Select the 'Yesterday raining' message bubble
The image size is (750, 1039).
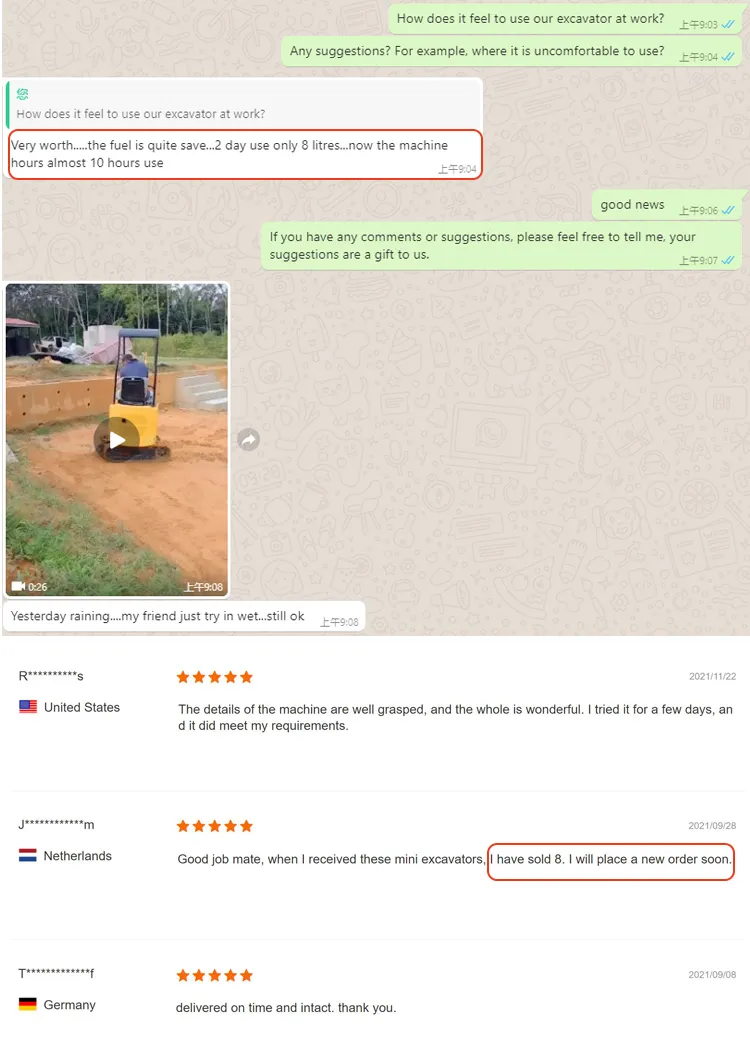pyautogui.click(x=184, y=616)
